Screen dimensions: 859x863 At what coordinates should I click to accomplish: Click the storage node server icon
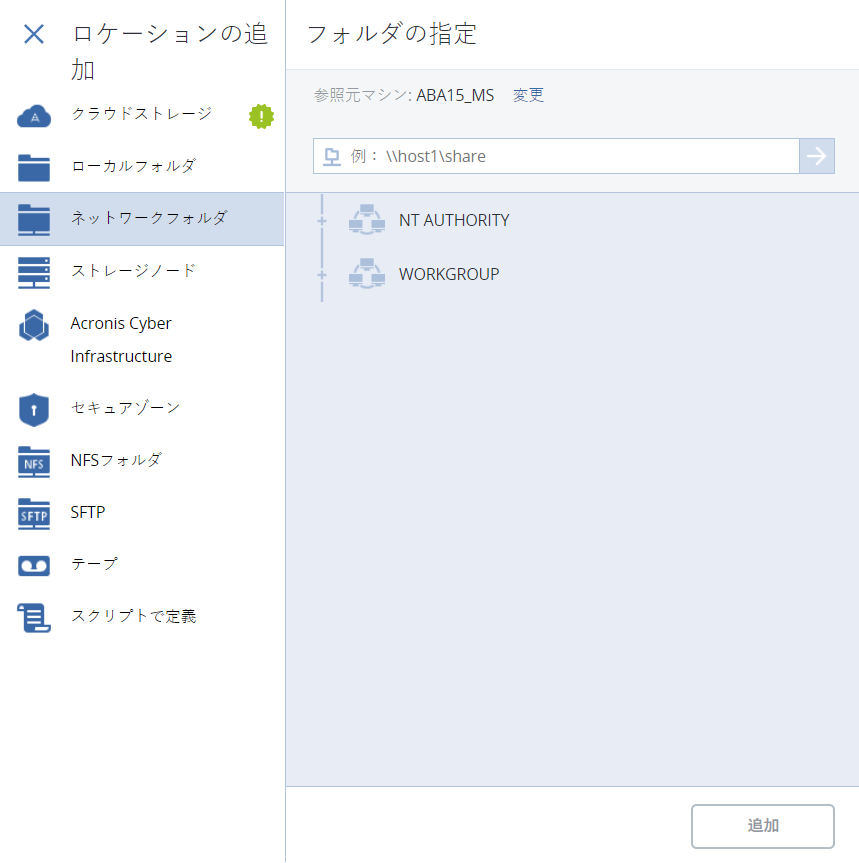tap(34, 272)
